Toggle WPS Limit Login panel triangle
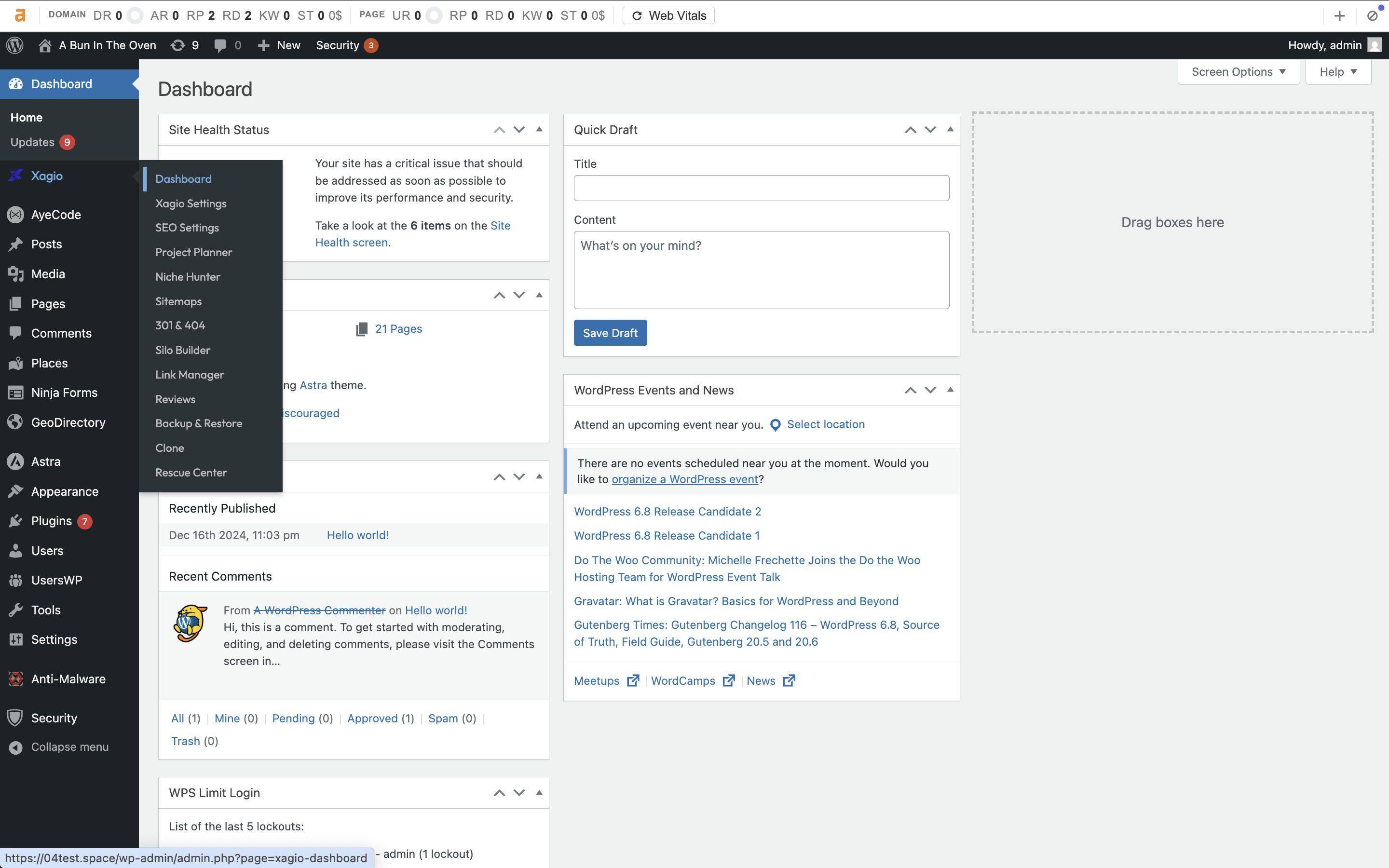This screenshot has width=1389, height=868. click(x=539, y=793)
